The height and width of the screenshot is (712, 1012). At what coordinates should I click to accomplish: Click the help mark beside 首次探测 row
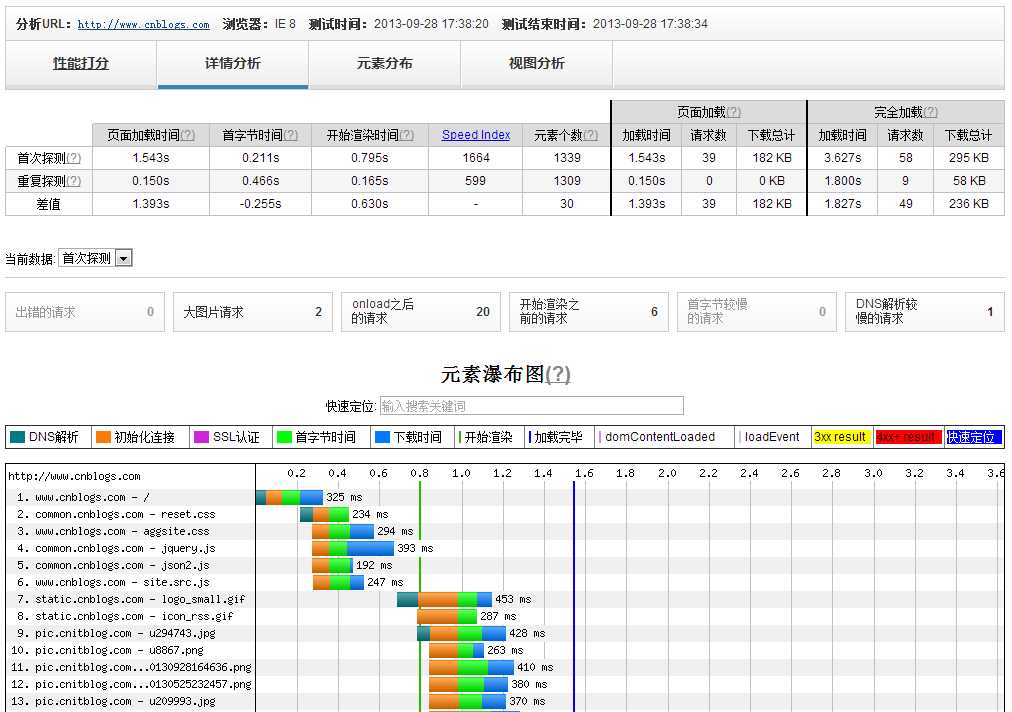click(74, 158)
